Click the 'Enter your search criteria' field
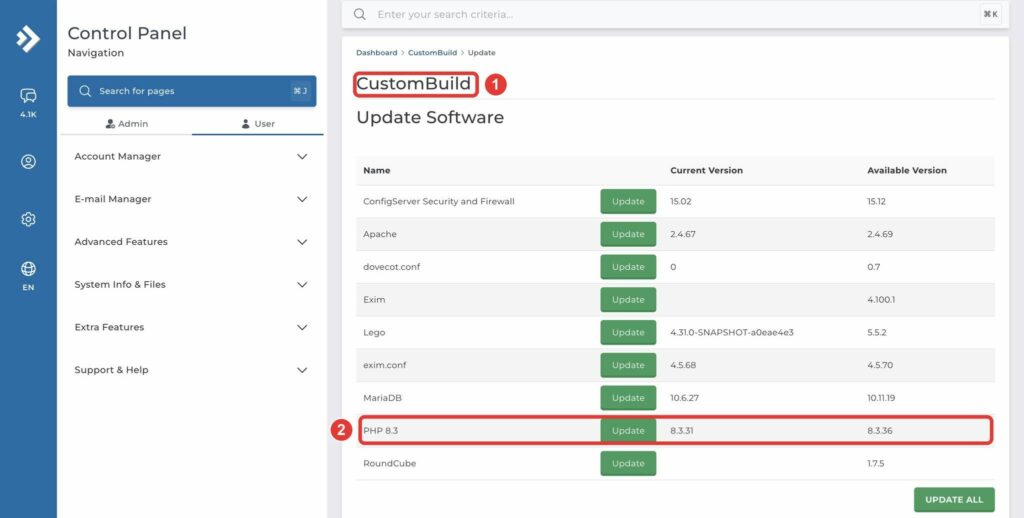Image resolution: width=1024 pixels, height=518 pixels. tap(675, 14)
